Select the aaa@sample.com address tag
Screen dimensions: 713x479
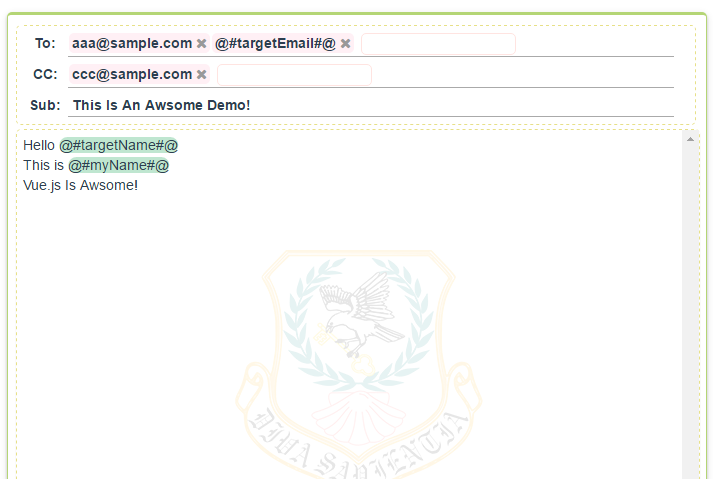(x=132, y=44)
